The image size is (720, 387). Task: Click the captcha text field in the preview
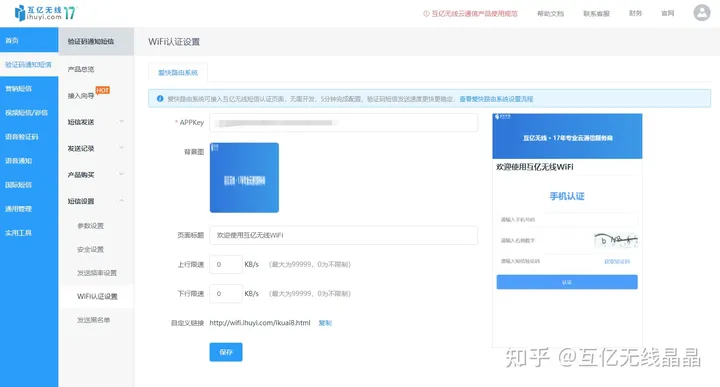coord(544,241)
